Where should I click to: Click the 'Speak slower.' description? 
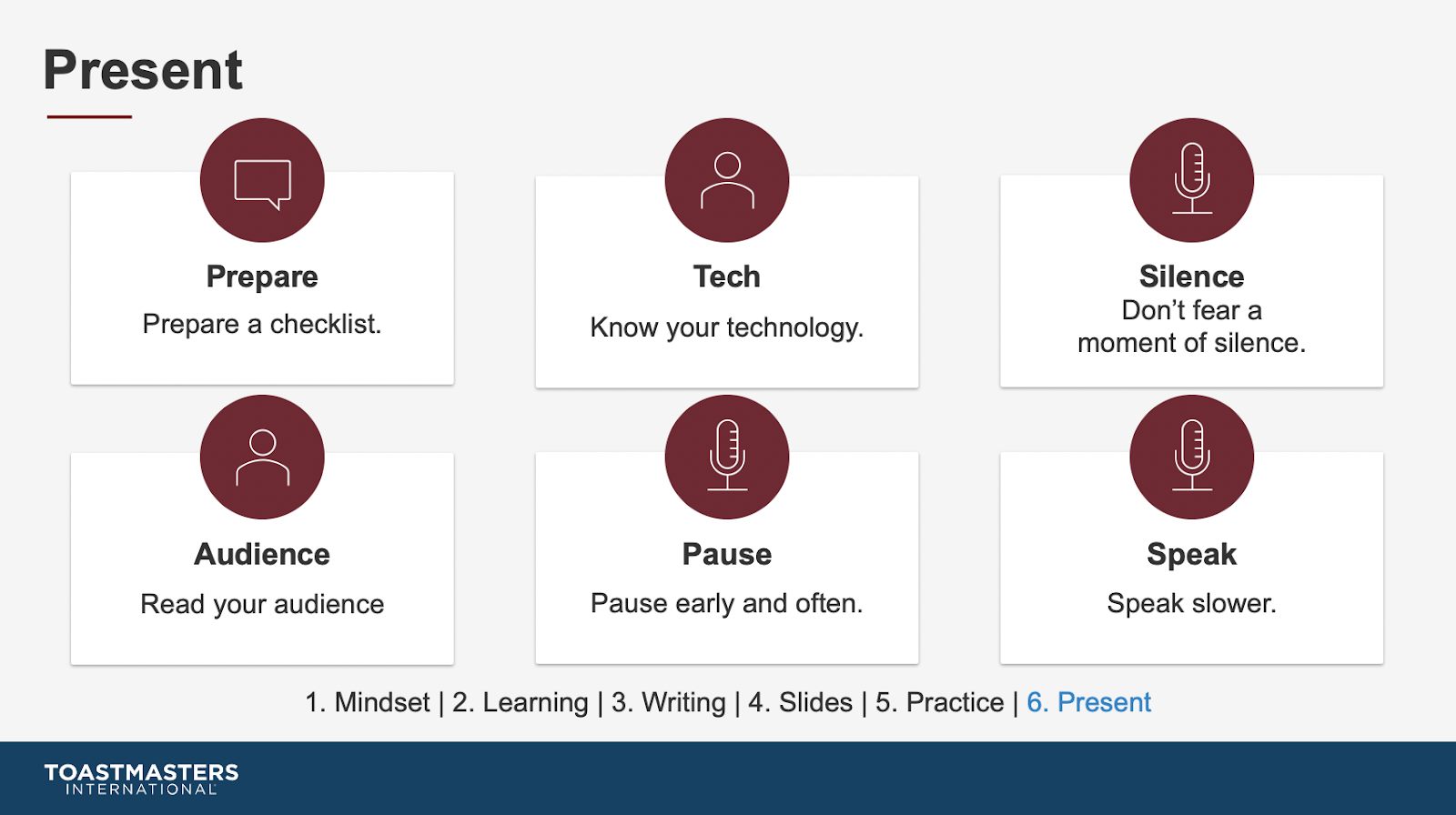pos(1191,603)
